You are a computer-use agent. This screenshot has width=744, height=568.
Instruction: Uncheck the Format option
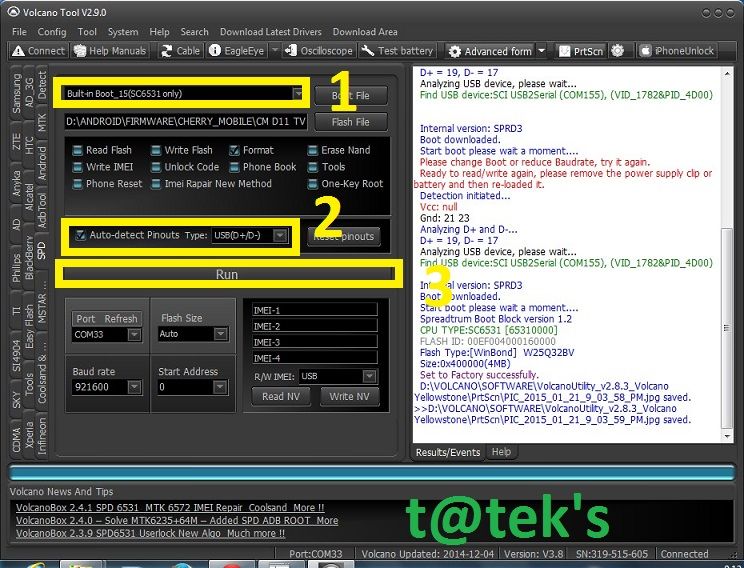(x=234, y=150)
